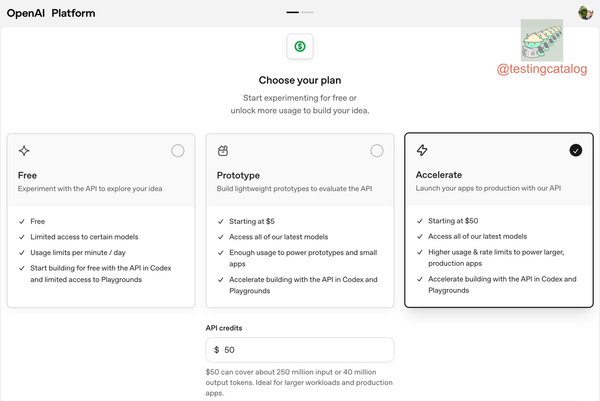Click the lightning bolt Accelerate icon
Screen dimensions: 600x401
422,150
